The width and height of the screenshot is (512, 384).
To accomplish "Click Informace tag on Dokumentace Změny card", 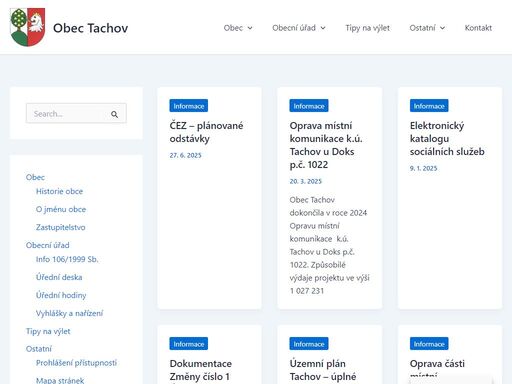I will [189, 344].
